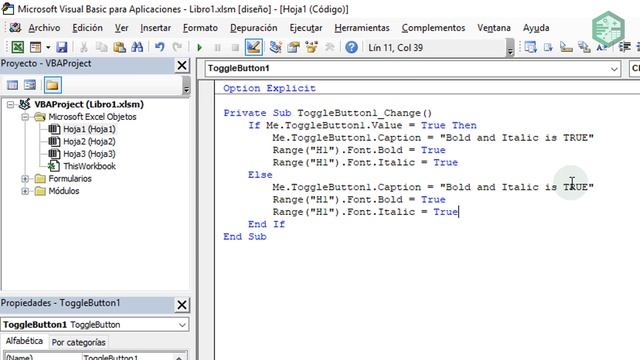This screenshot has height=360, width=640.
Task: Open the Depuración menu
Action: click(253, 28)
